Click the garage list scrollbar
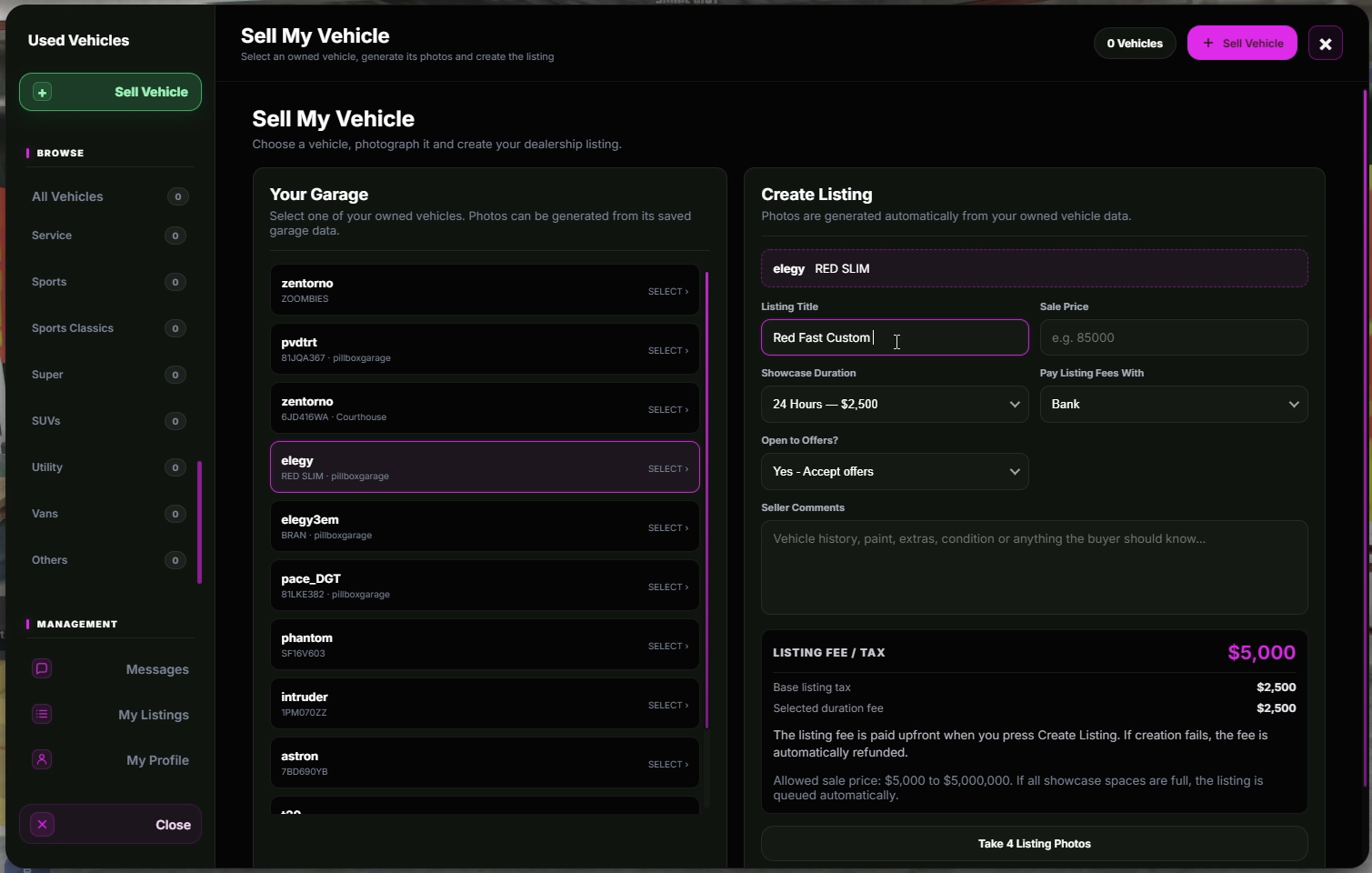The image size is (1372, 873). pyautogui.click(x=706, y=500)
